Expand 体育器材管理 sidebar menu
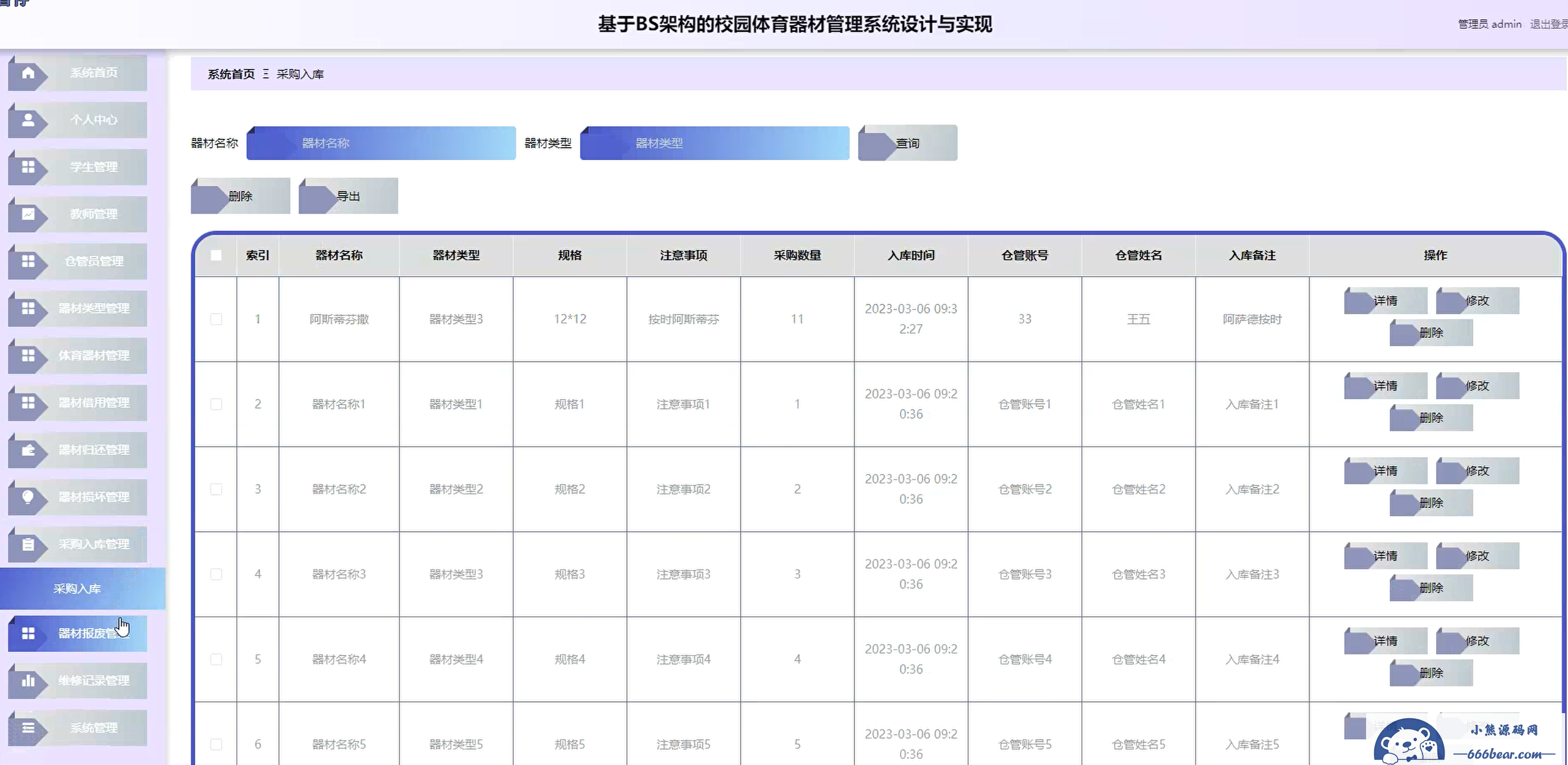 (77, 355)
